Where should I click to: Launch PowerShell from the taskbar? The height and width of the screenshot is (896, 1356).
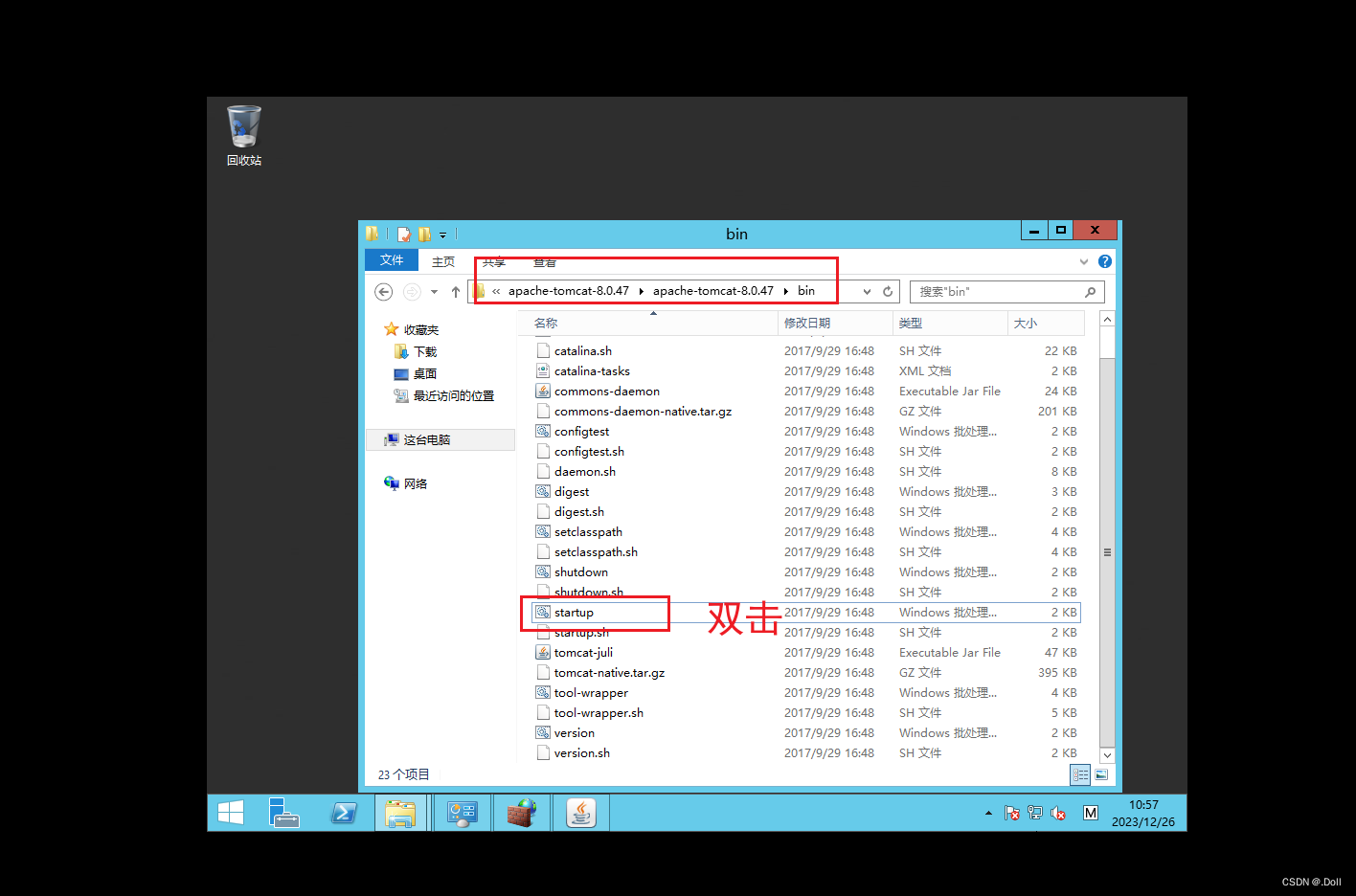pyautogui.click(x=344, y=813)
